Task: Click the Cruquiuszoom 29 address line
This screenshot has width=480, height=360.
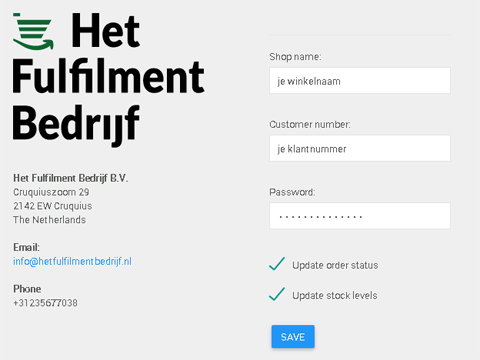Action: (x=51, y=192)
